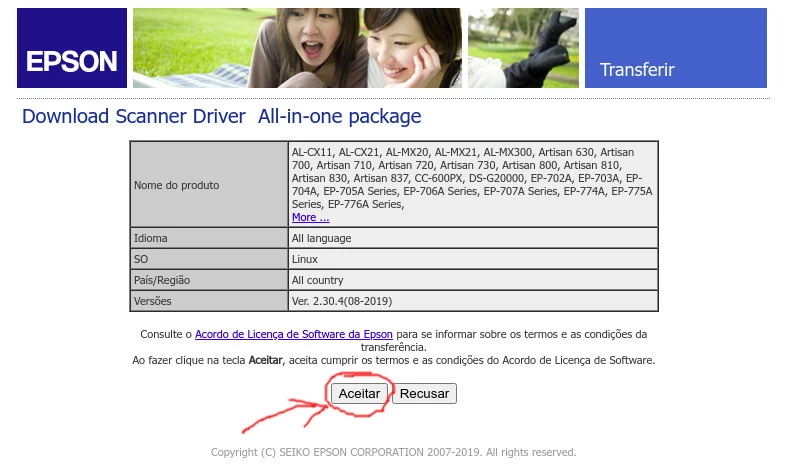
Task: Select the 'Download Scanner Driver All-in-one package' heading
Action: pyautogui.click(x=222, y=116)
